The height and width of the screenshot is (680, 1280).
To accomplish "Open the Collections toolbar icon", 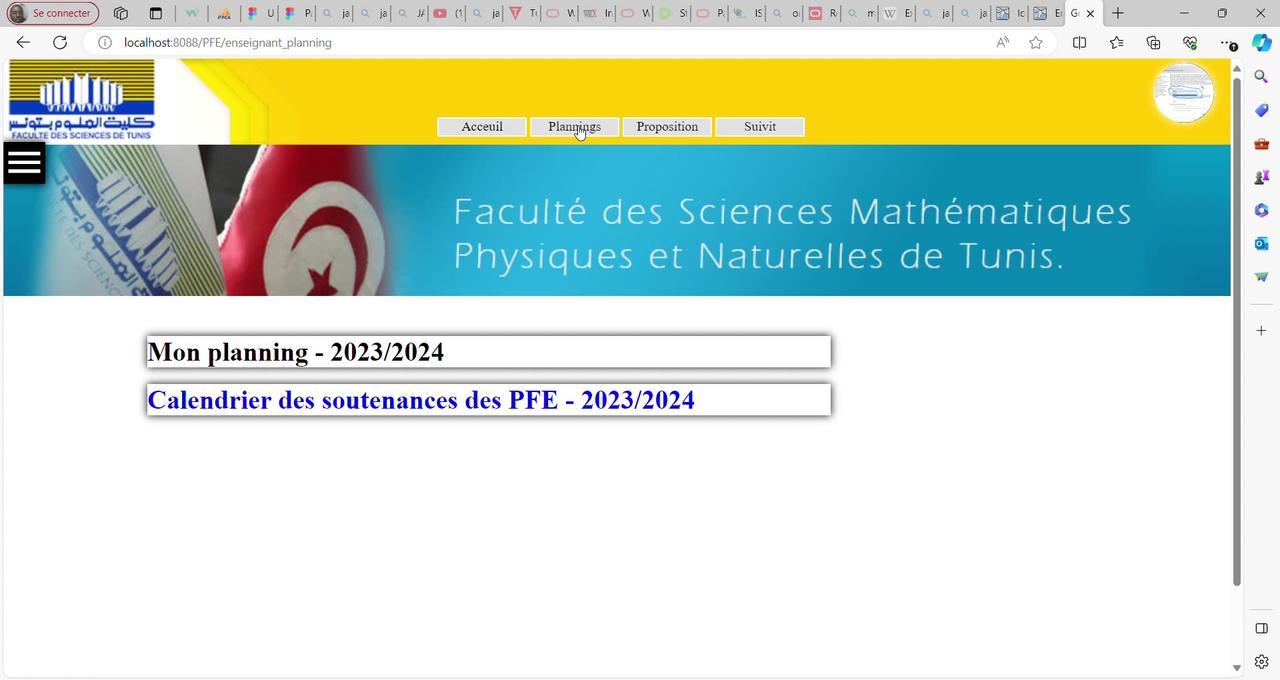I will pos(1153,43).
